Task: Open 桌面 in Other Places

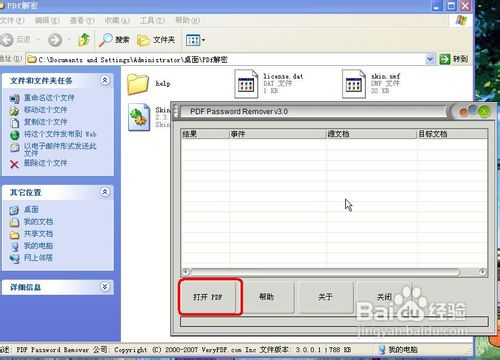Action: click(31, 209)
